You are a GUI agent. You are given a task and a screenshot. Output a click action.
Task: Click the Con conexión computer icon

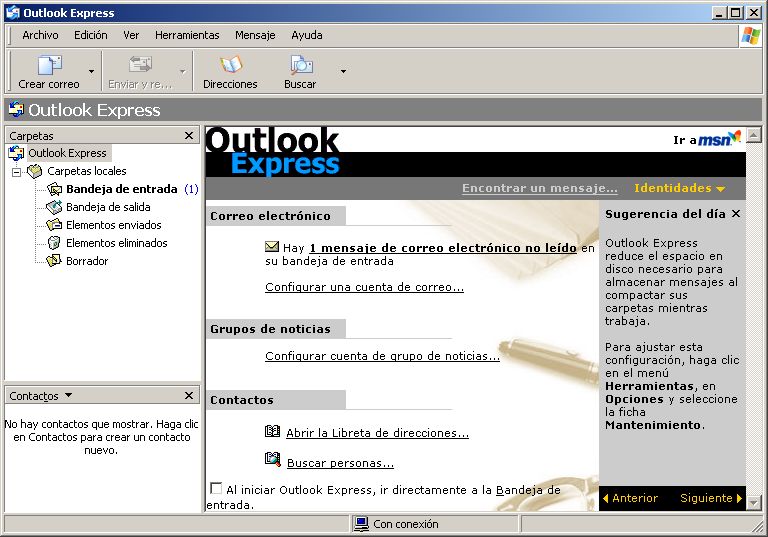[x=361, y=524]
